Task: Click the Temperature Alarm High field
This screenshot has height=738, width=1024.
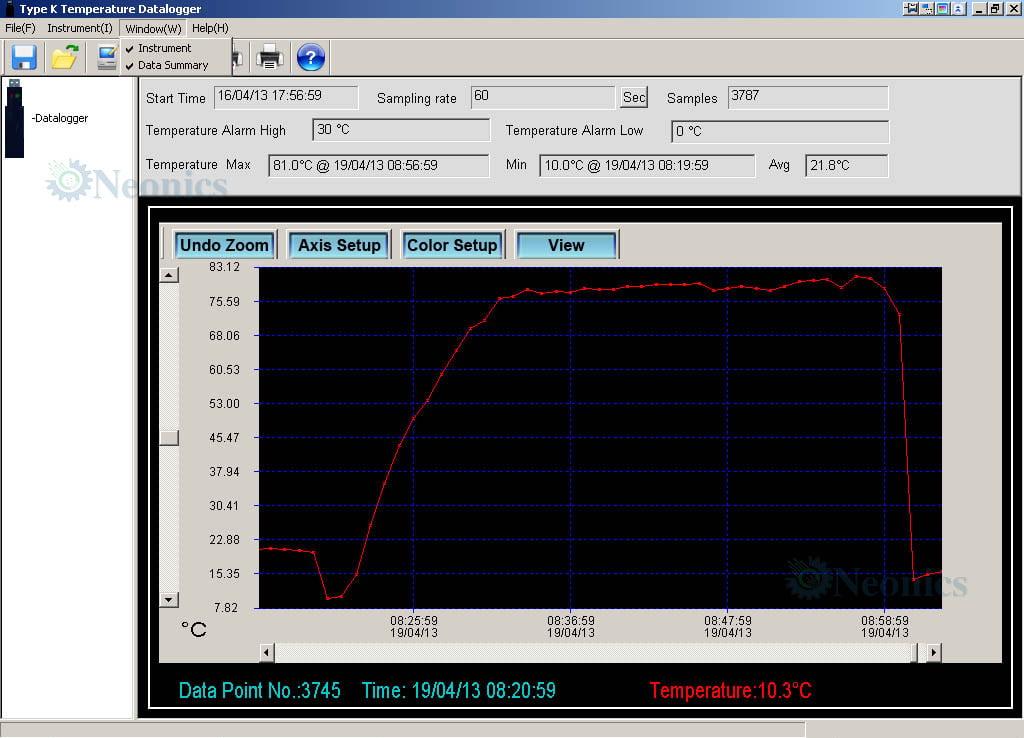Action: pos(401,129)
